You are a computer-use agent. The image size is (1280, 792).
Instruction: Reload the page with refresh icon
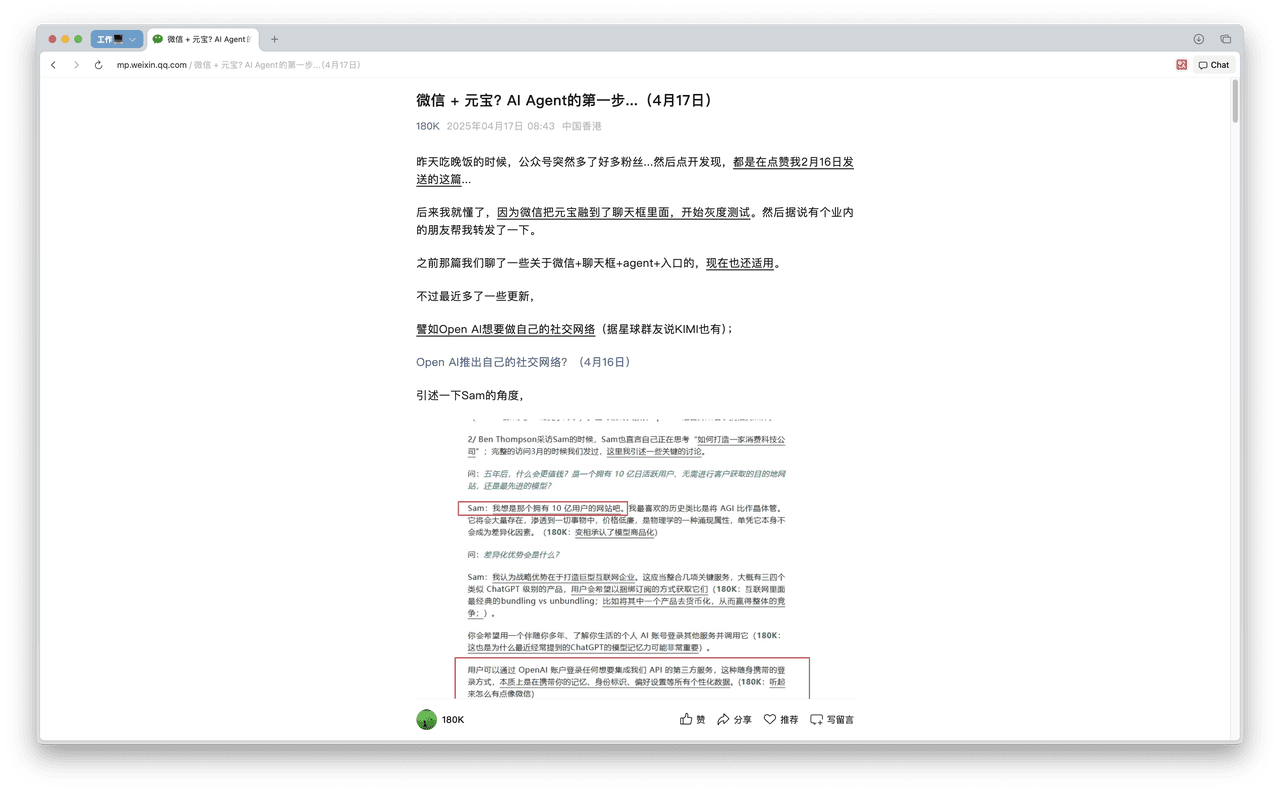point(98,65)
